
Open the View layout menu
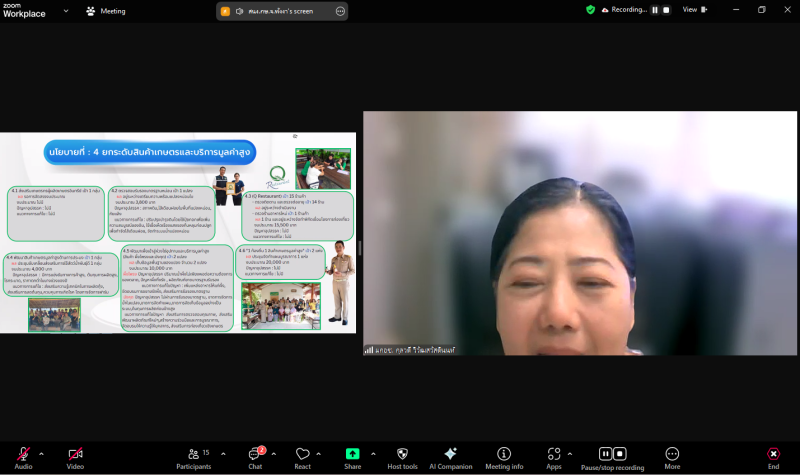pyautogui.click(x=693, y=10)
